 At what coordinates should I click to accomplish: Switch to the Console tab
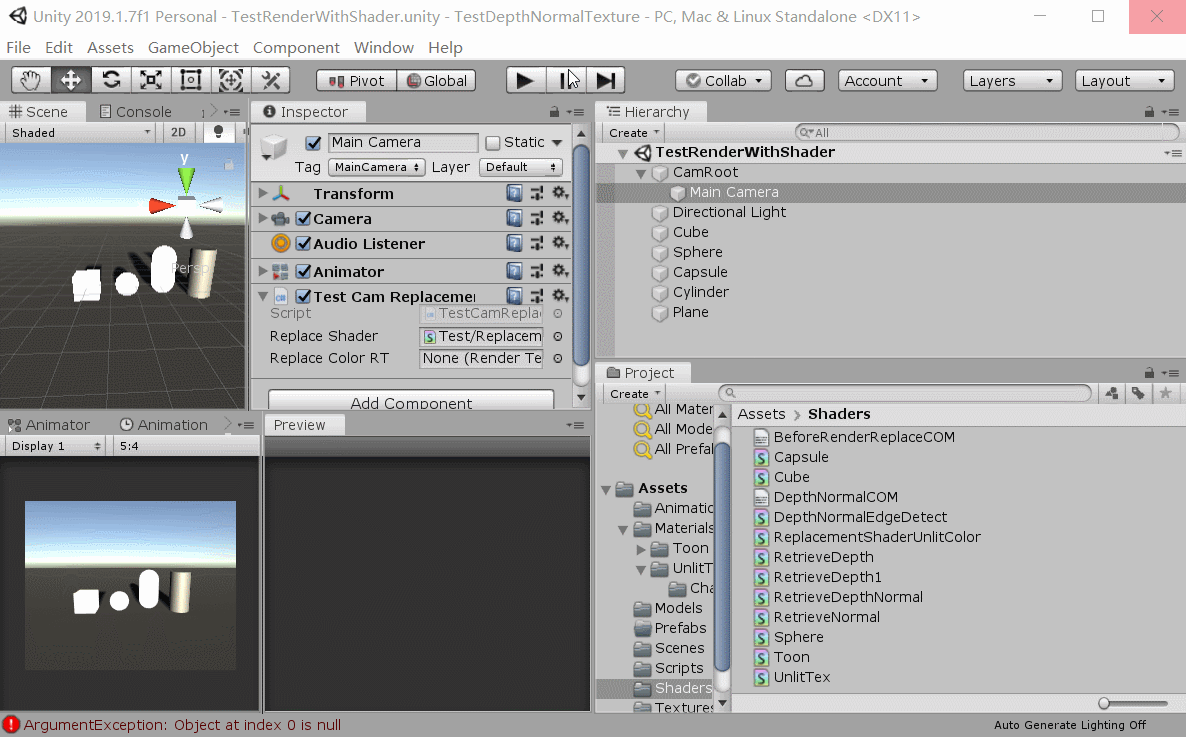click(x=135, y=112)
